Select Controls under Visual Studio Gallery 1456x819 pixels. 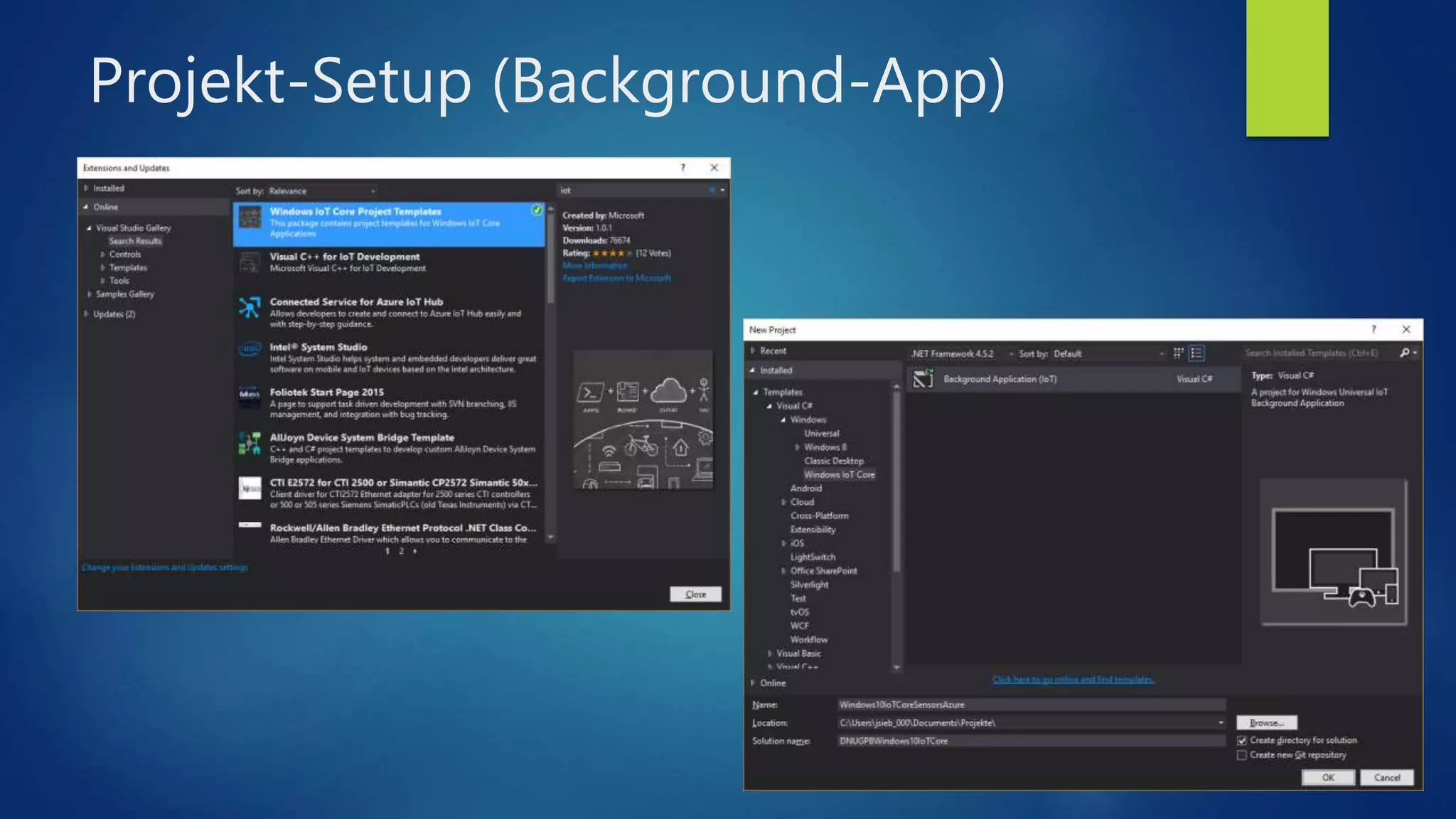[x=125, y=255]
